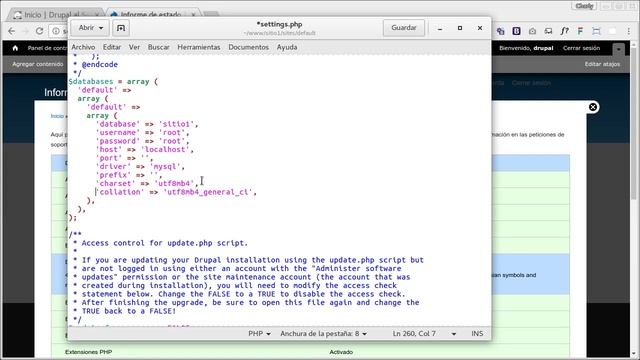
Task: Open the Ayuda menu
Action: click(287, 47)
